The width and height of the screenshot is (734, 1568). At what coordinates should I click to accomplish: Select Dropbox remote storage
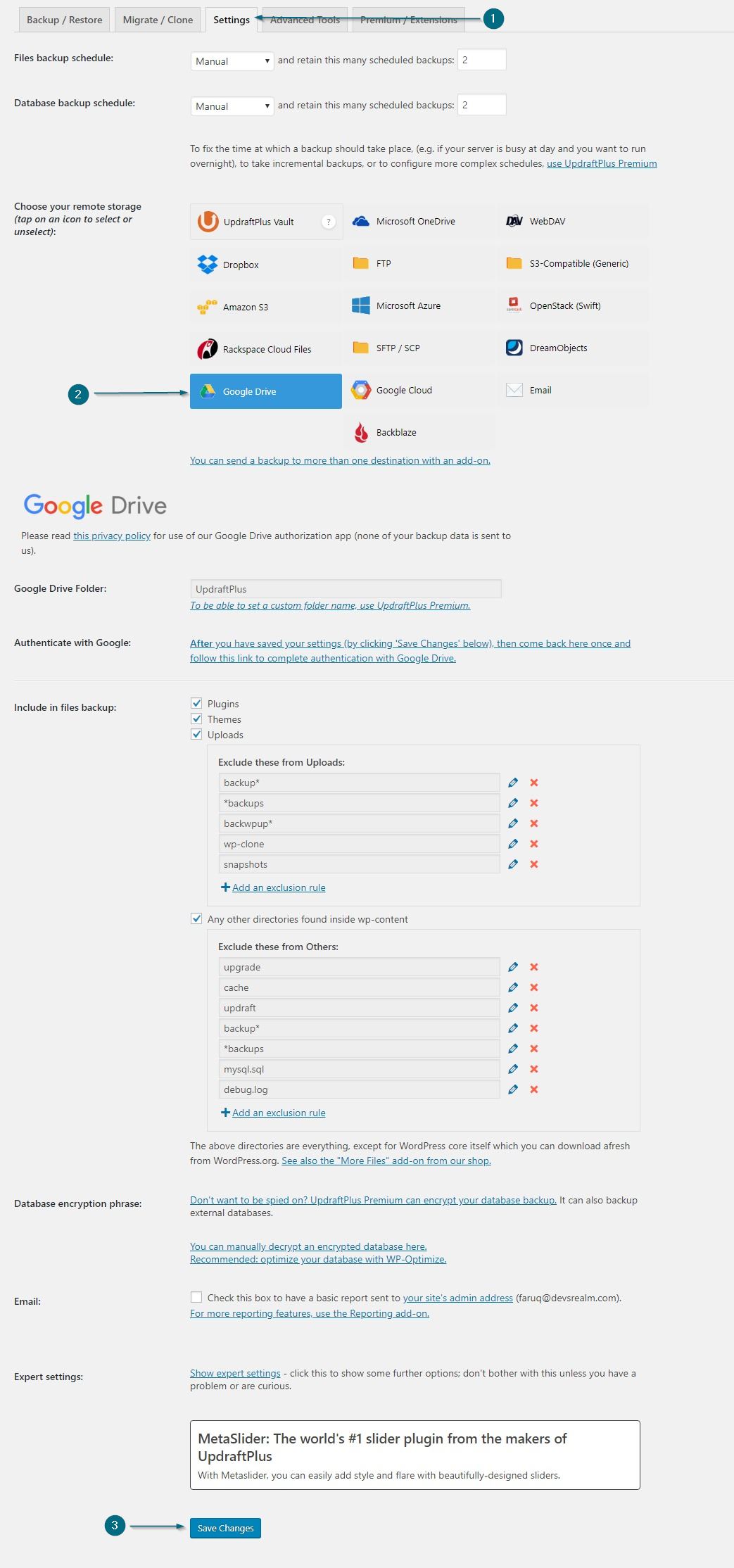tap(266, 265)
